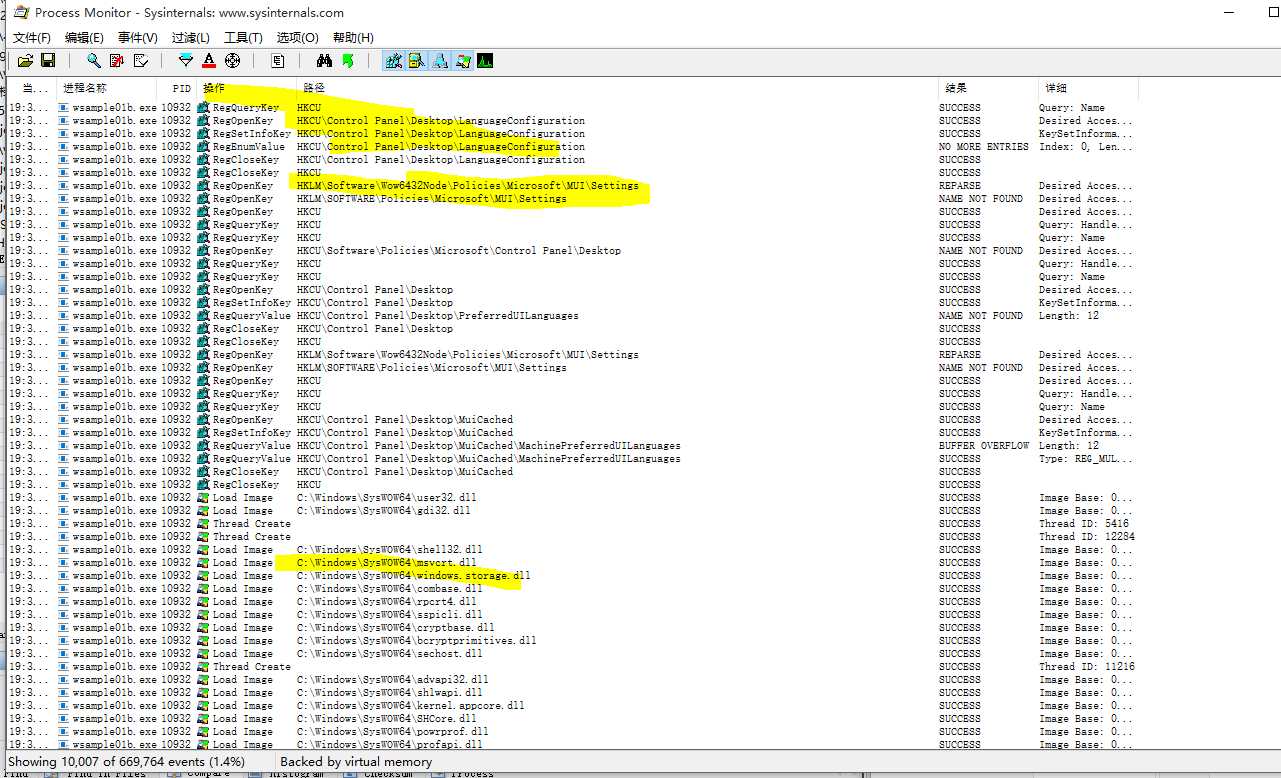Image resolution: width=1281 pixels, height=778 pixels.
Task: Click the Load Image icon on user32.dll row
Action: (x=204, y=497)
